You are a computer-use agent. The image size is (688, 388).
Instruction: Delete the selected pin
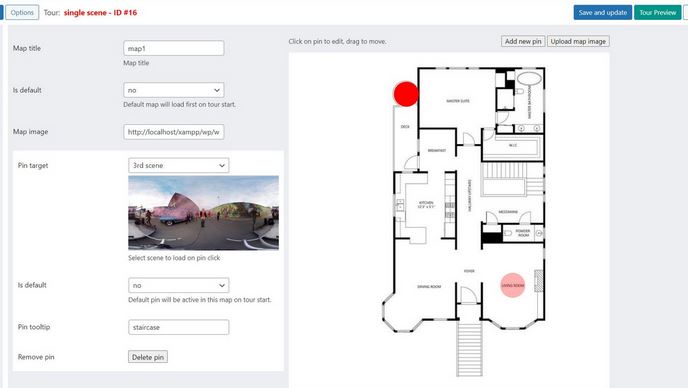point(148,357)
